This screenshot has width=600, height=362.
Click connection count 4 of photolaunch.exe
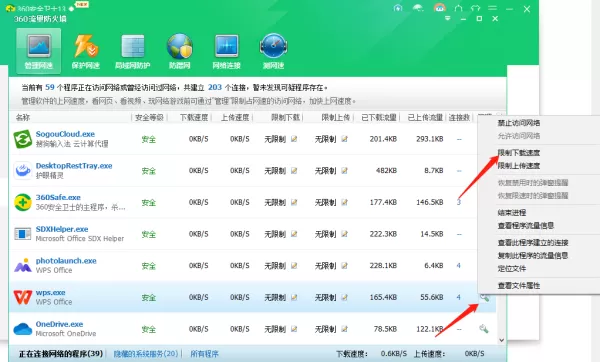pos(458,266)
